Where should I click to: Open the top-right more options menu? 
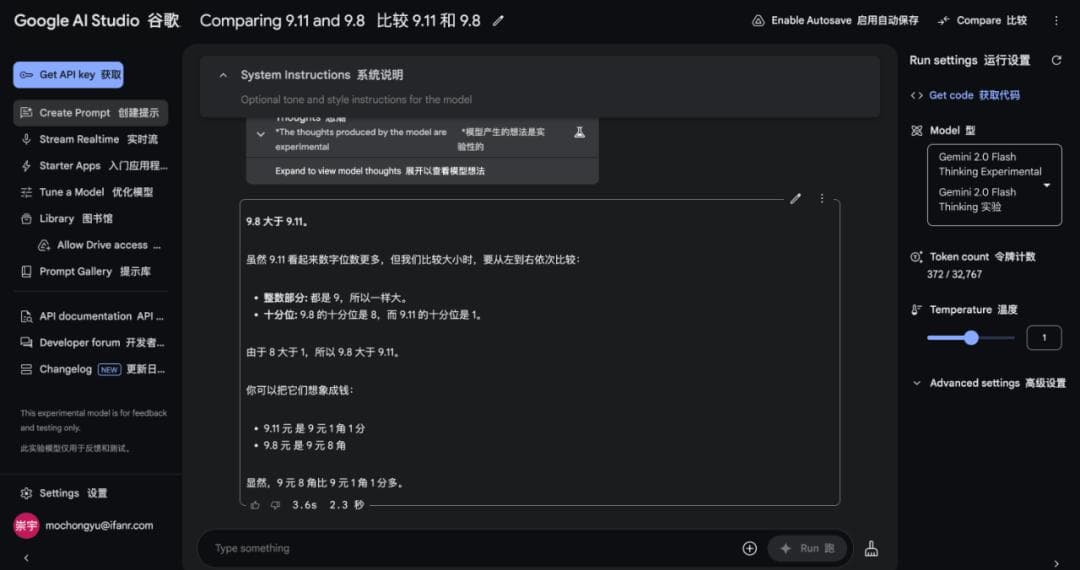(x=1056, y=21)
